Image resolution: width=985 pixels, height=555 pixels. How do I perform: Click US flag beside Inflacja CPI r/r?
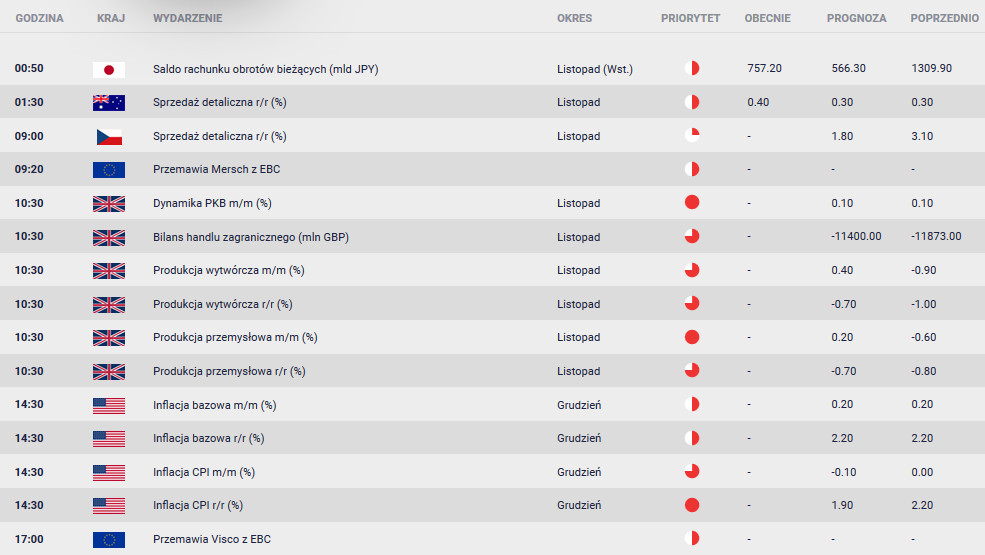click(108, 505)
